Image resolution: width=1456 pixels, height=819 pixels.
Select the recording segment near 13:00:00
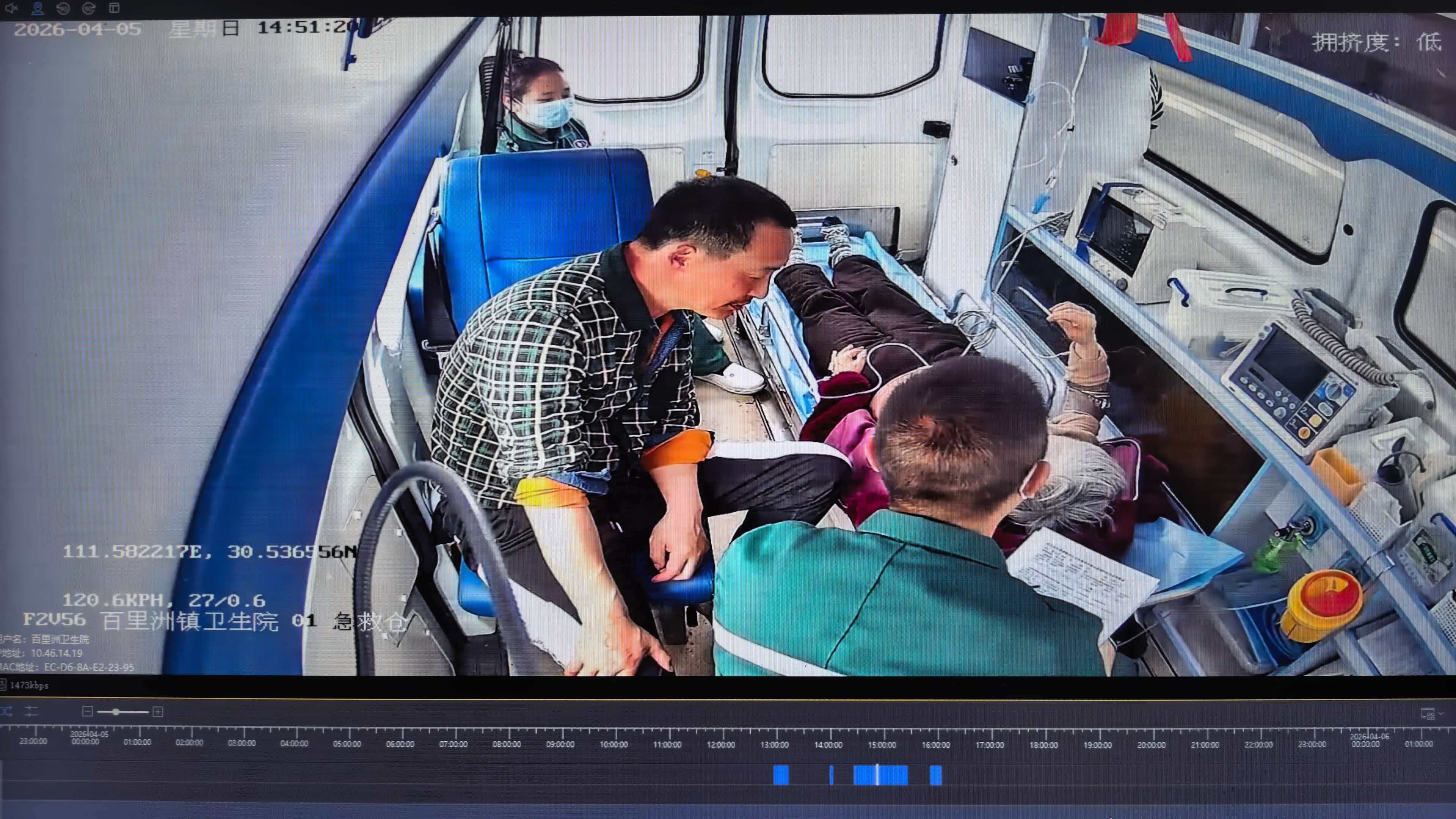(781, 775)
